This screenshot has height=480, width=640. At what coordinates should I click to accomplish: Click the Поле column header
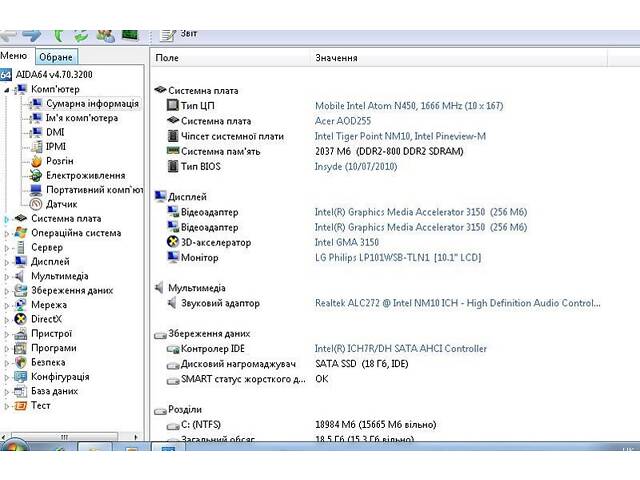(x=167, y=58)
